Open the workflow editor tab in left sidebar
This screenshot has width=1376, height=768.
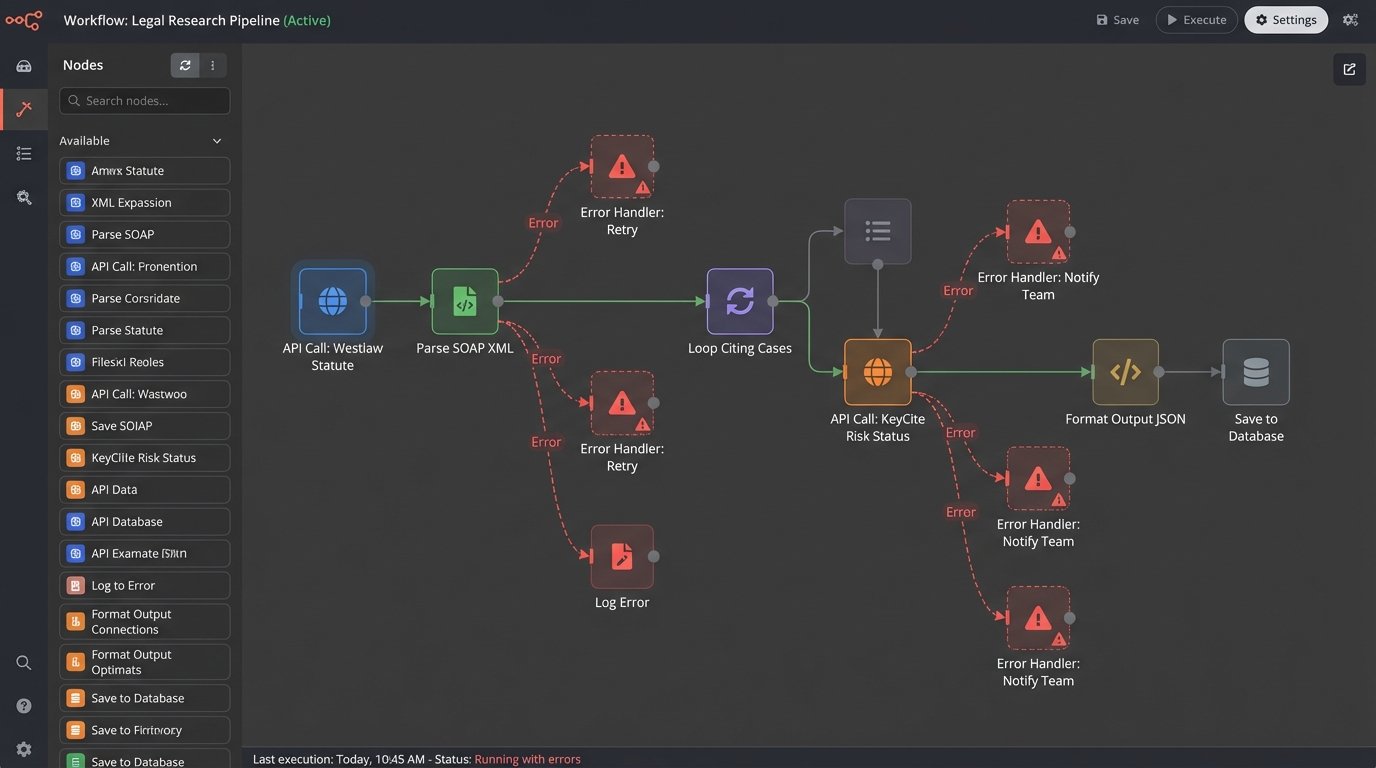coord(24,109)
